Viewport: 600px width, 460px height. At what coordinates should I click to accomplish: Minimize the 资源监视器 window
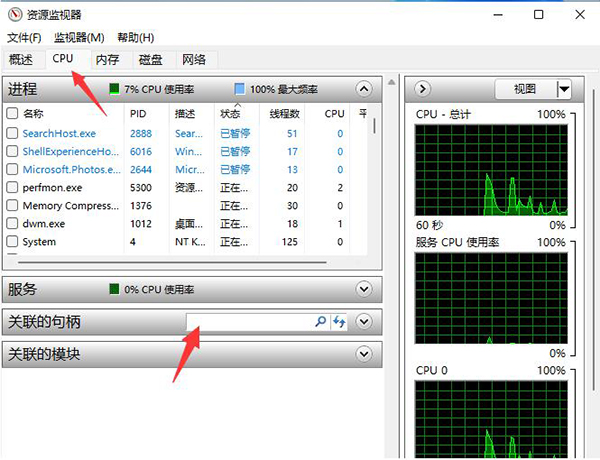point(498,15)
